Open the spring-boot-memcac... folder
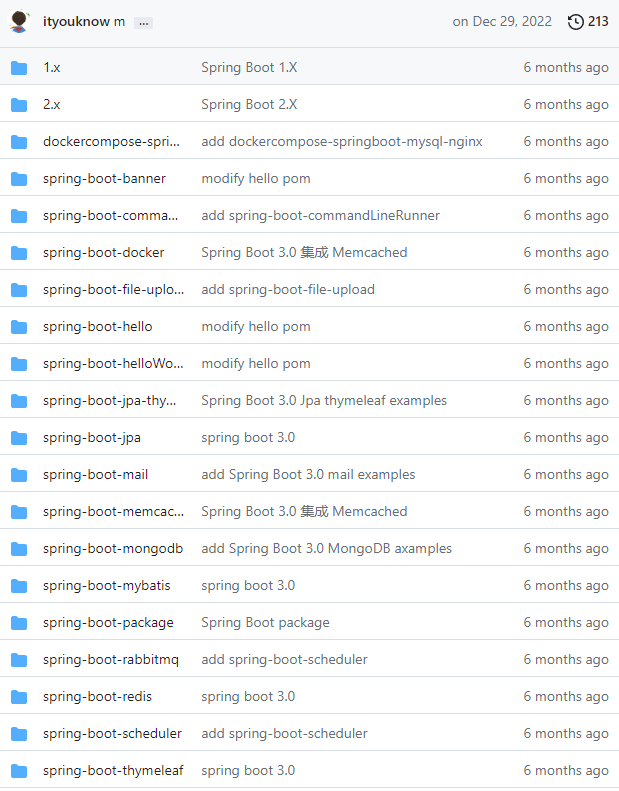 point(114,512)
